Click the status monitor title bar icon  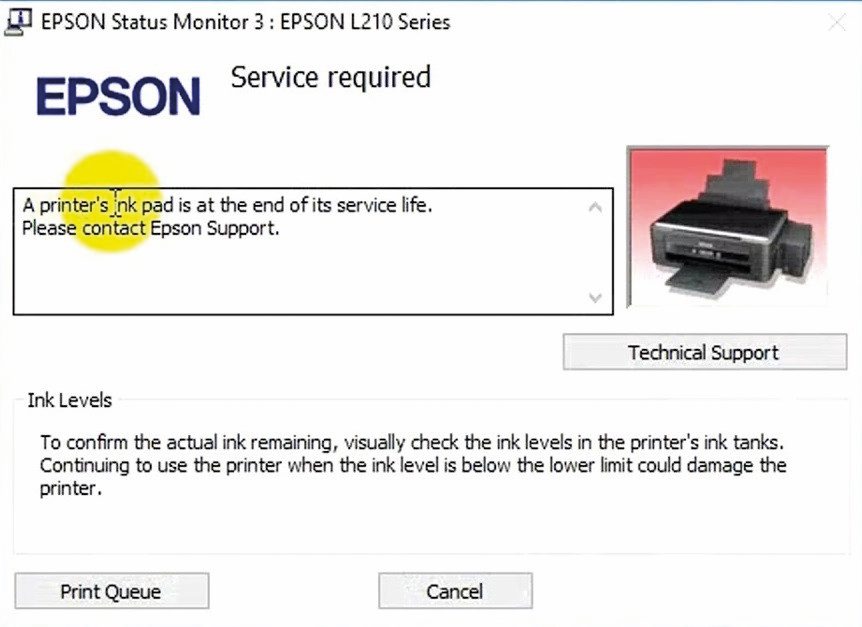(17, 22)
